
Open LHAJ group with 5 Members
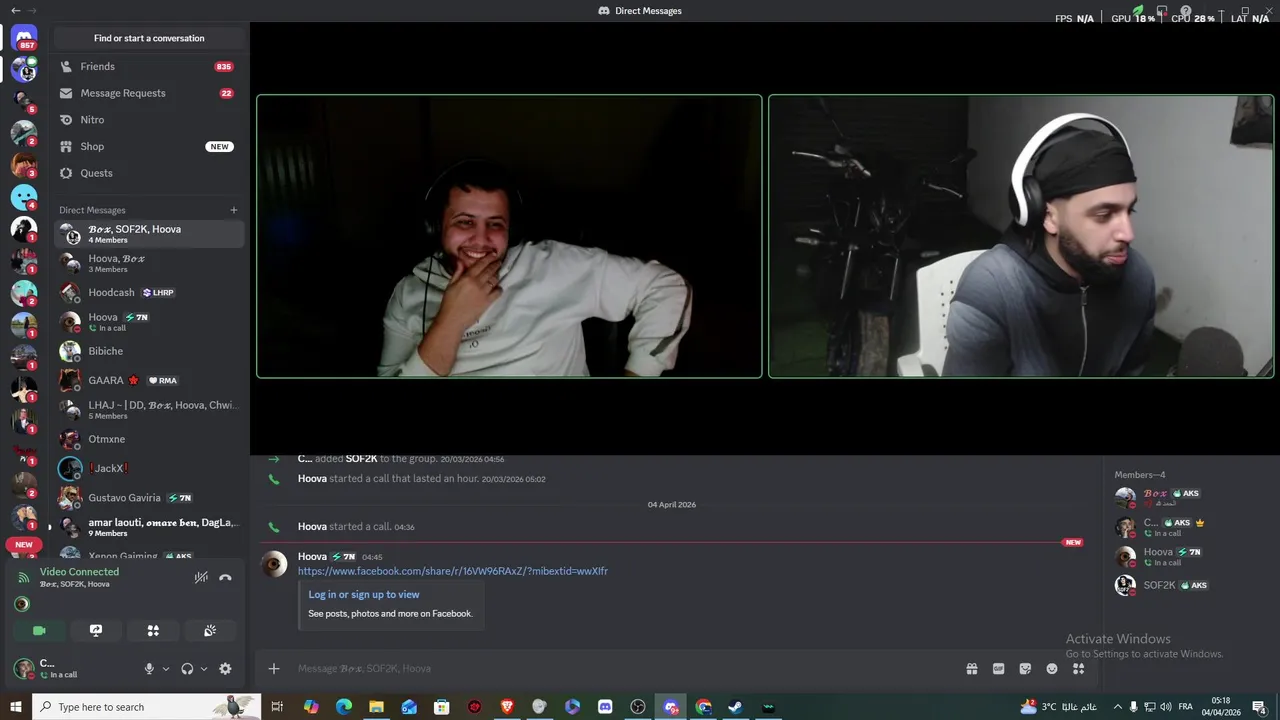click(149, 410)
